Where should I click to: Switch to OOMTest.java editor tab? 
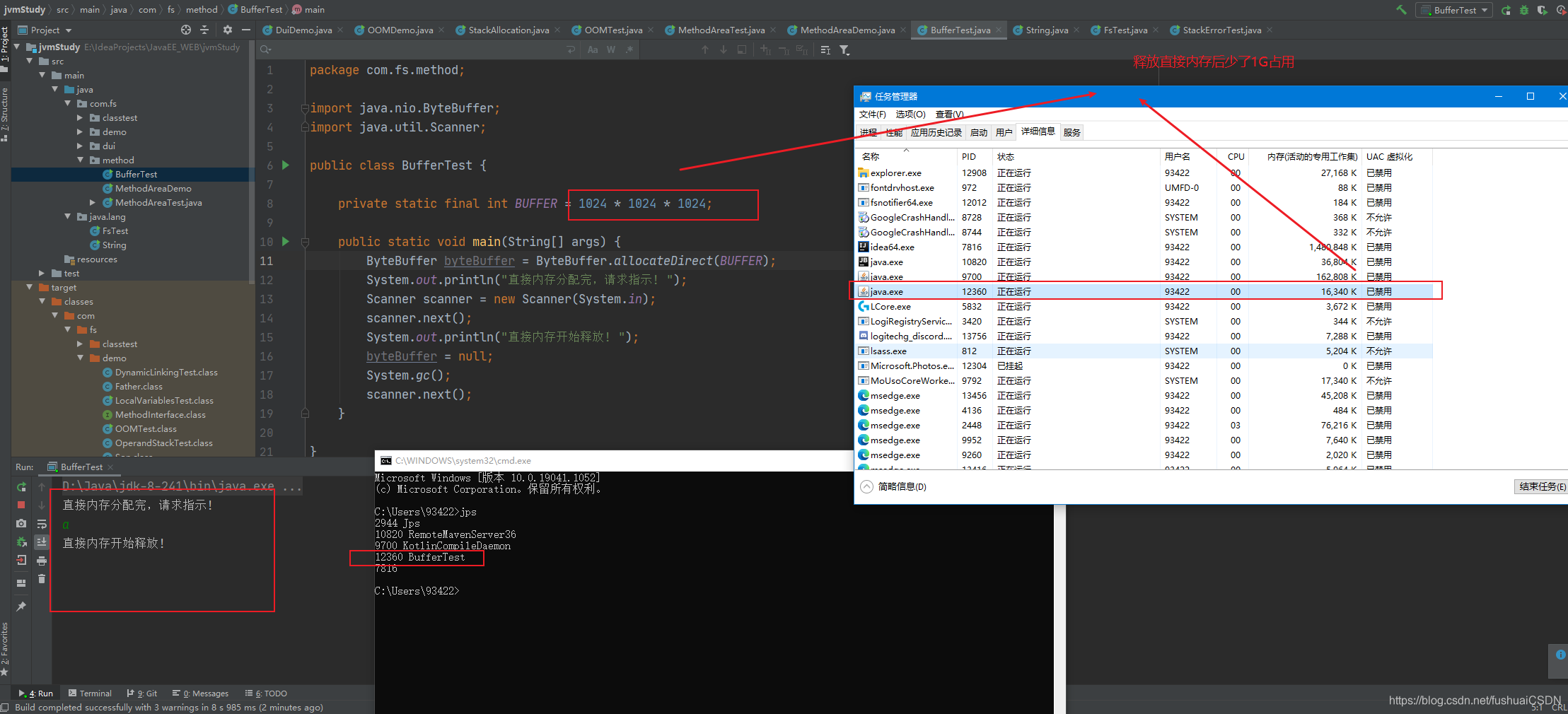(x=613, y=30)
